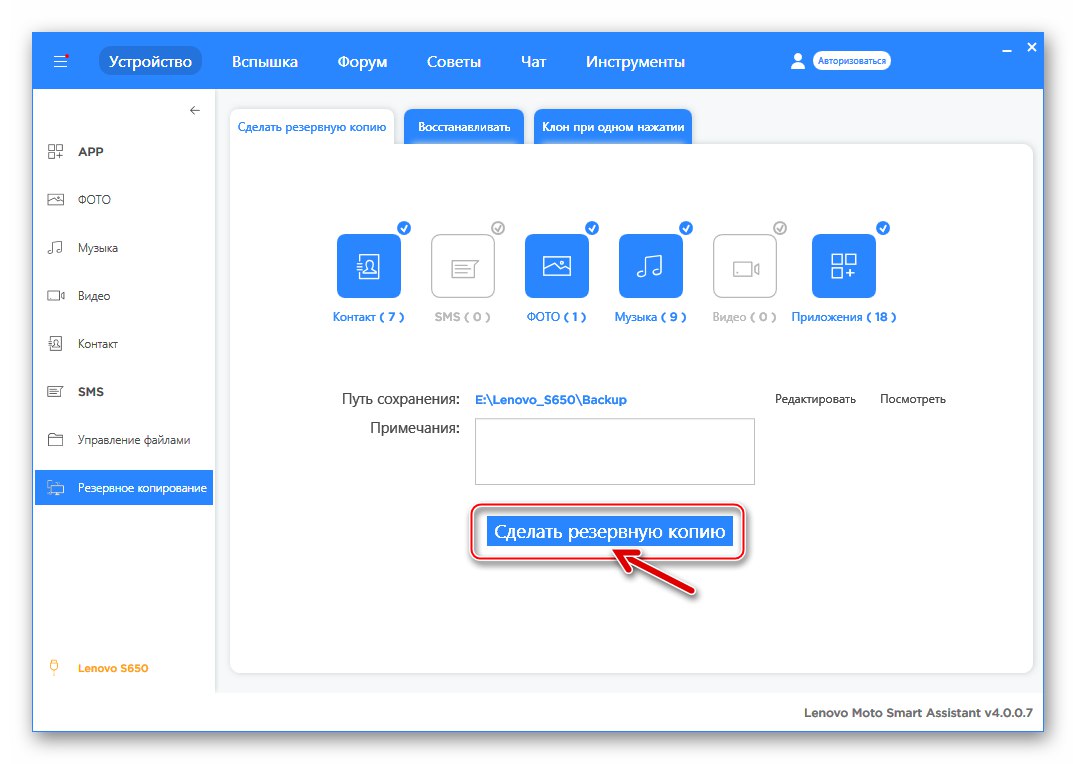Click the Lenovo S650 device label
This screenshot has width=1076, height=764.
pyautogui.click(x=113, y=668)
